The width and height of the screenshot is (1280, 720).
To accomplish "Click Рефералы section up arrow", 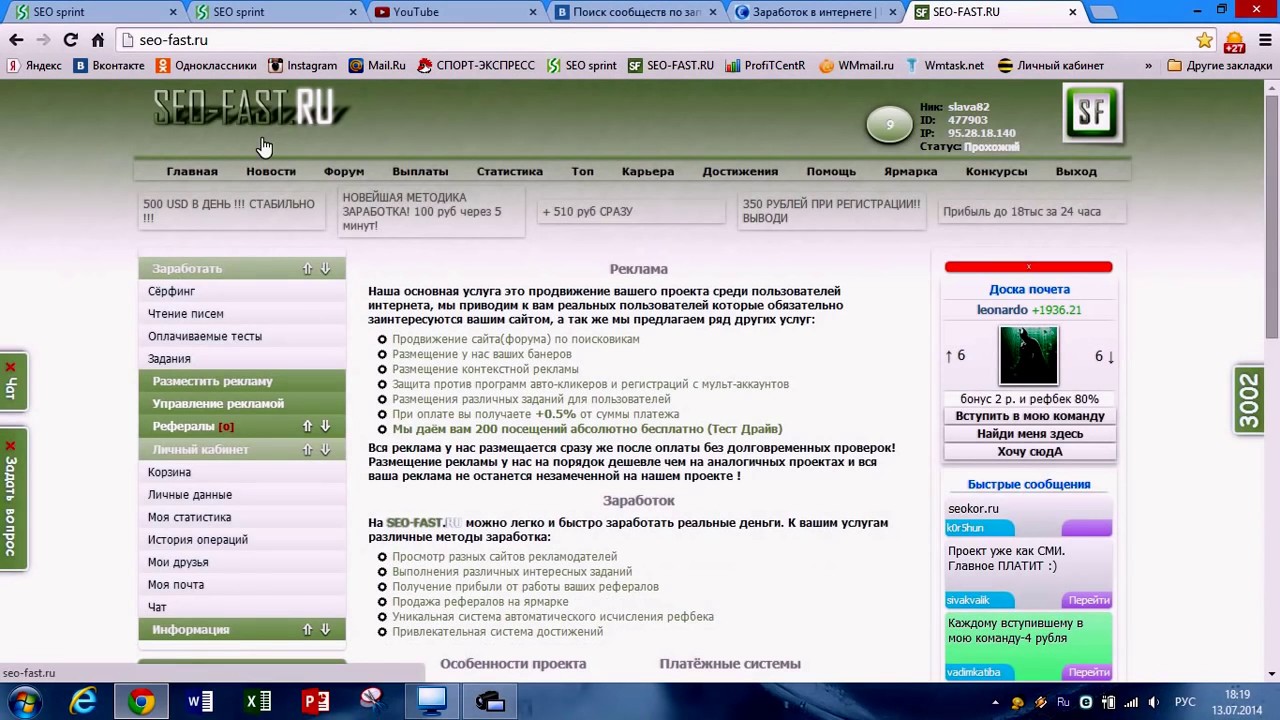I will [x=308, y=426].
